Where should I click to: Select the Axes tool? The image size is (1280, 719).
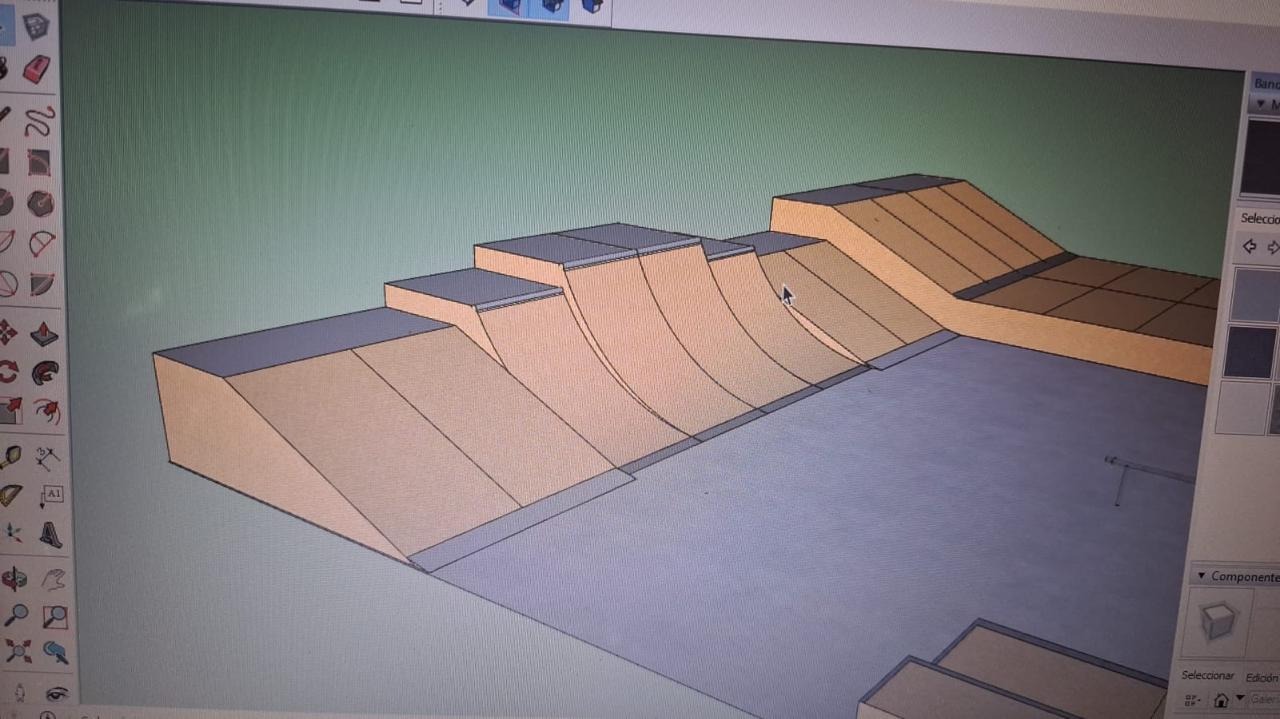click(x=13, y=533)
